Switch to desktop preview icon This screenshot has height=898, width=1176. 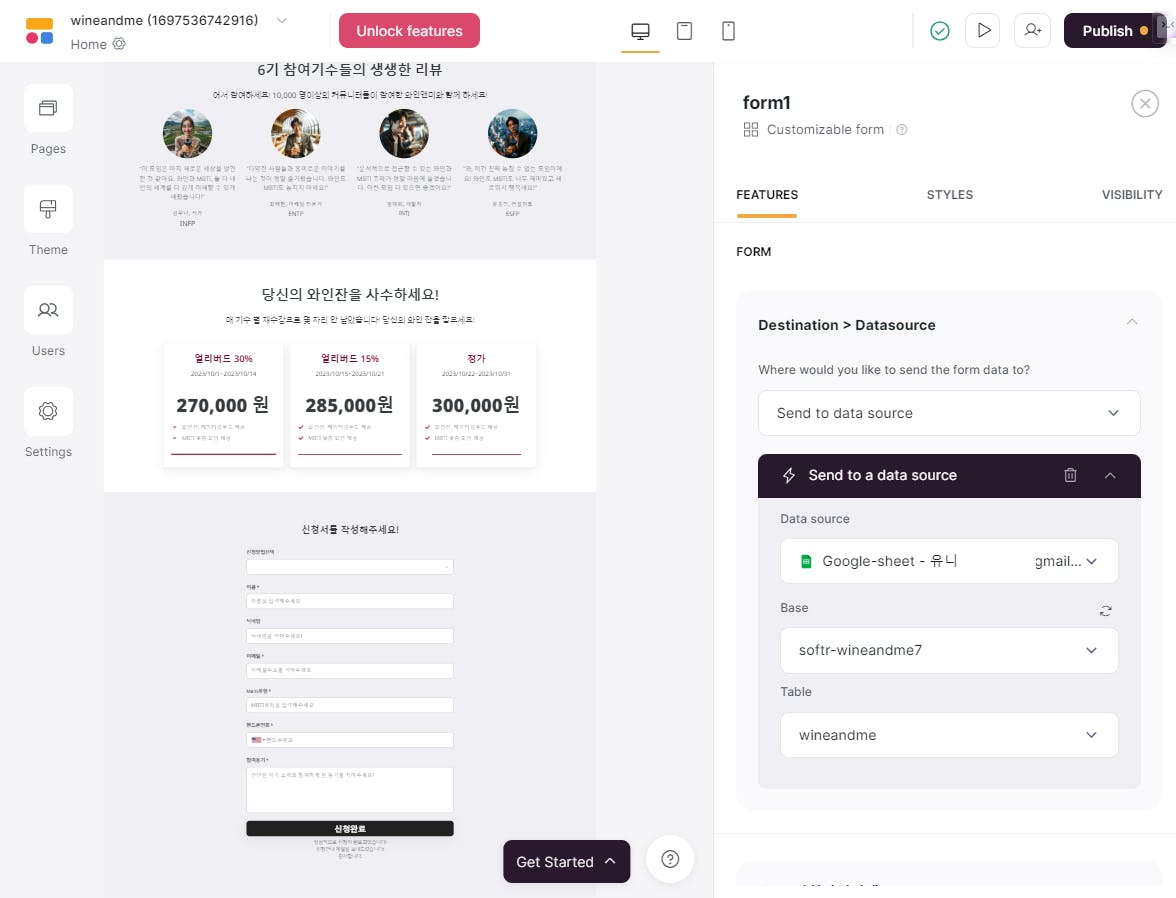[x=640, y=31]
